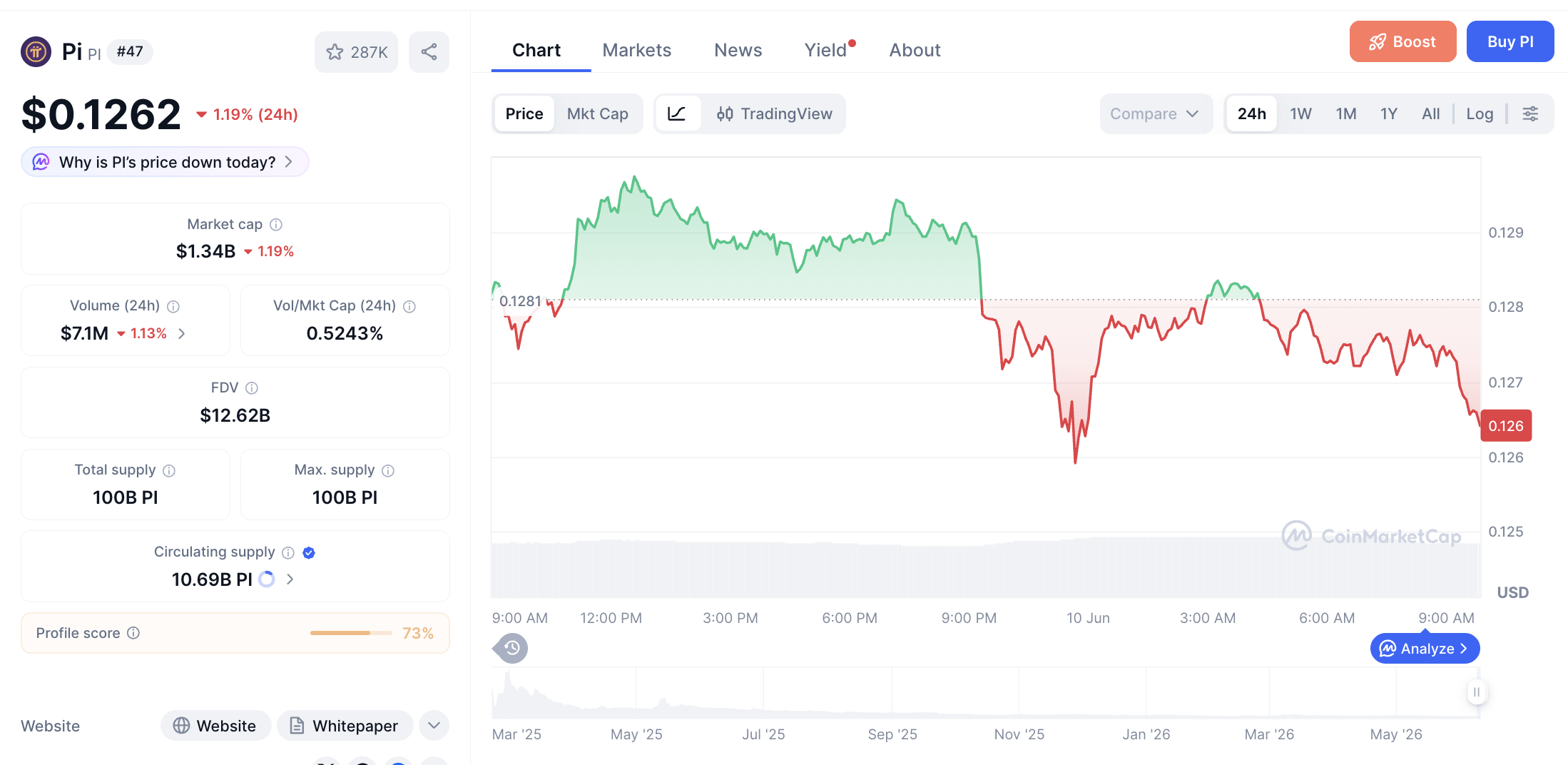1568x765 pixels.
Task: Set chart range to 1M
Action: click(x=1346, y=114)
